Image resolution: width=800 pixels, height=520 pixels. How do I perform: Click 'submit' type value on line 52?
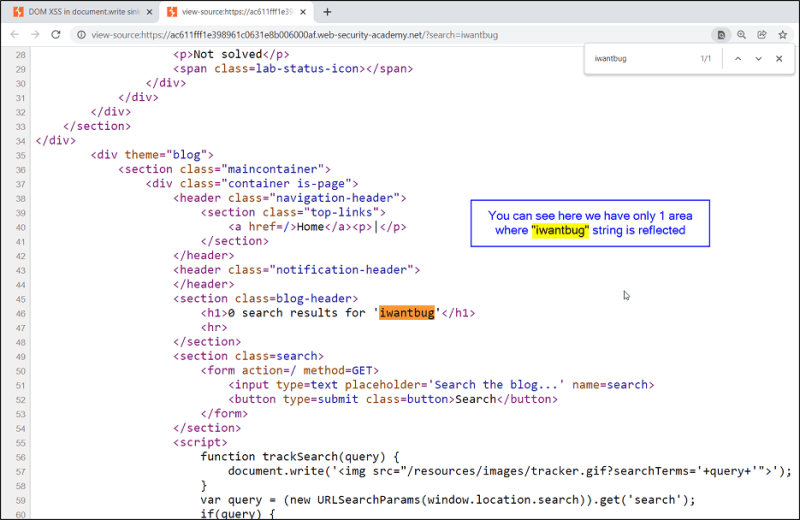click(338, 399)
